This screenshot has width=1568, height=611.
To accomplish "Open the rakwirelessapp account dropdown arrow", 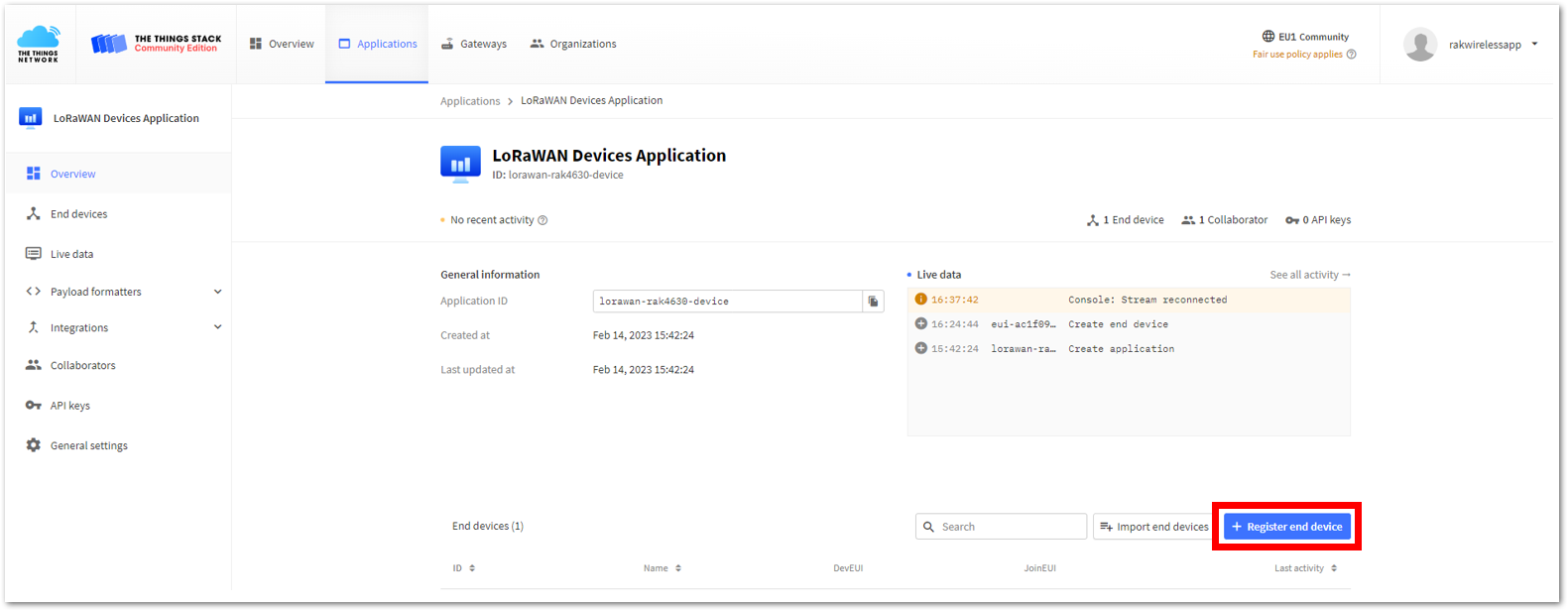I will 1535,44.
